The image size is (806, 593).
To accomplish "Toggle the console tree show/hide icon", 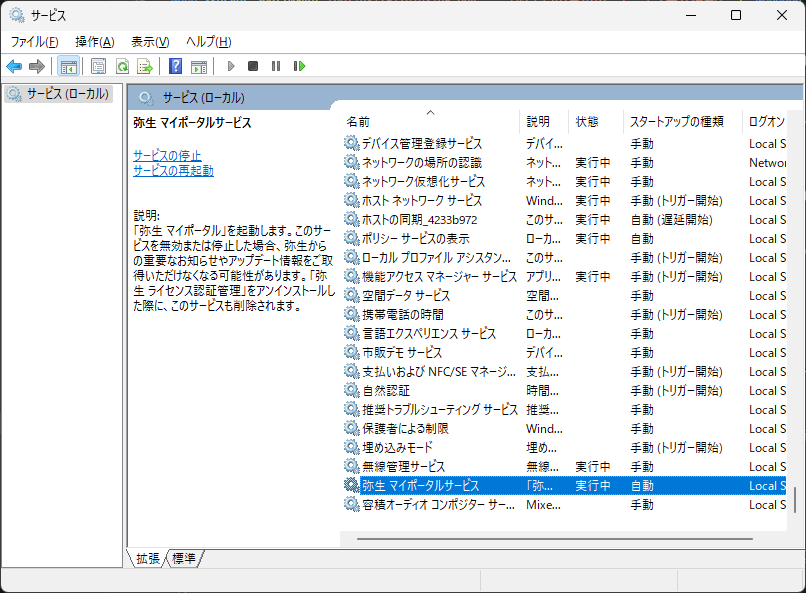I will [68, 66].
